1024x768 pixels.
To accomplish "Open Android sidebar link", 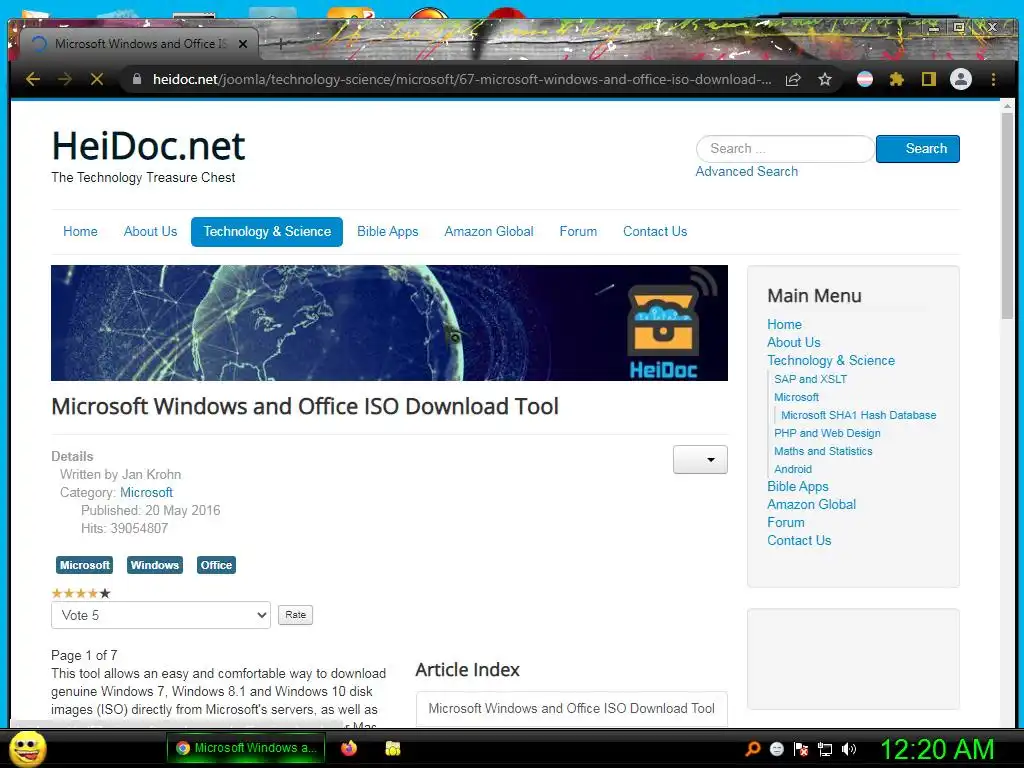I will tap(793, 469).
